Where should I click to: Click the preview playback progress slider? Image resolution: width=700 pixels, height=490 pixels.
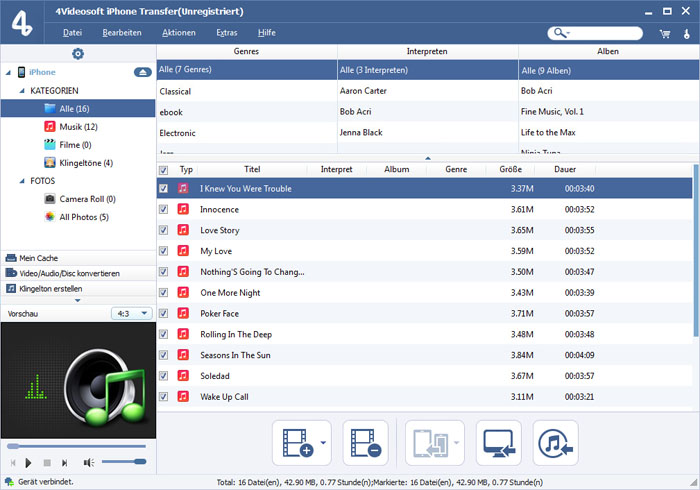pyautogui.click(x=76, y=446)
